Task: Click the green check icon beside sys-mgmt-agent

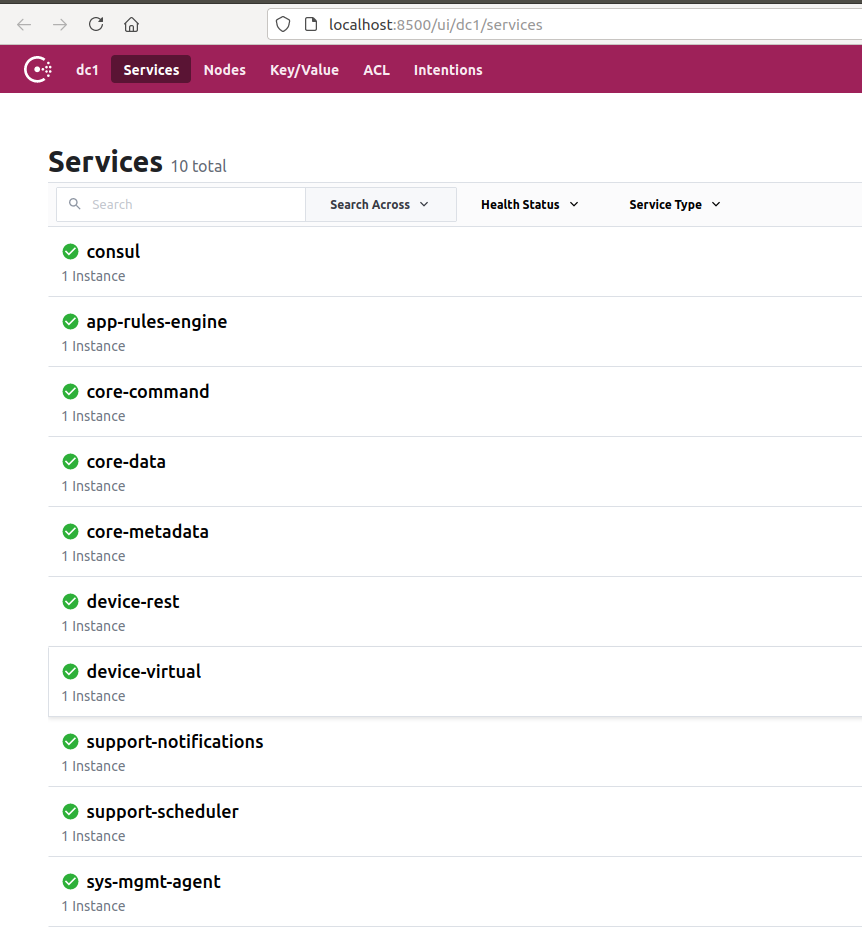Action: (70, 882)
